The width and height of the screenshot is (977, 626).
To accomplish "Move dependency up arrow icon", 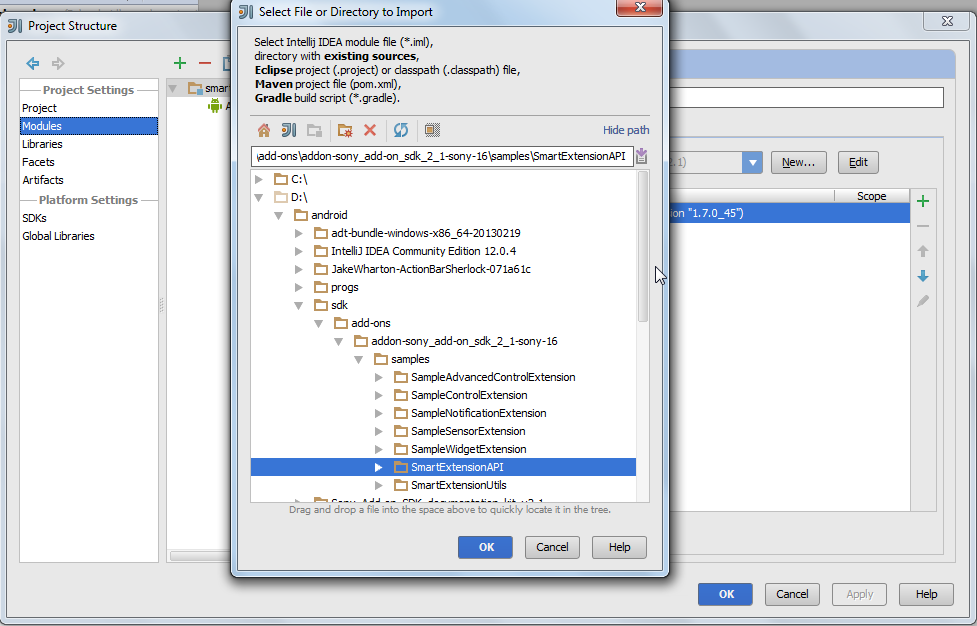I will tap(923, 251).
